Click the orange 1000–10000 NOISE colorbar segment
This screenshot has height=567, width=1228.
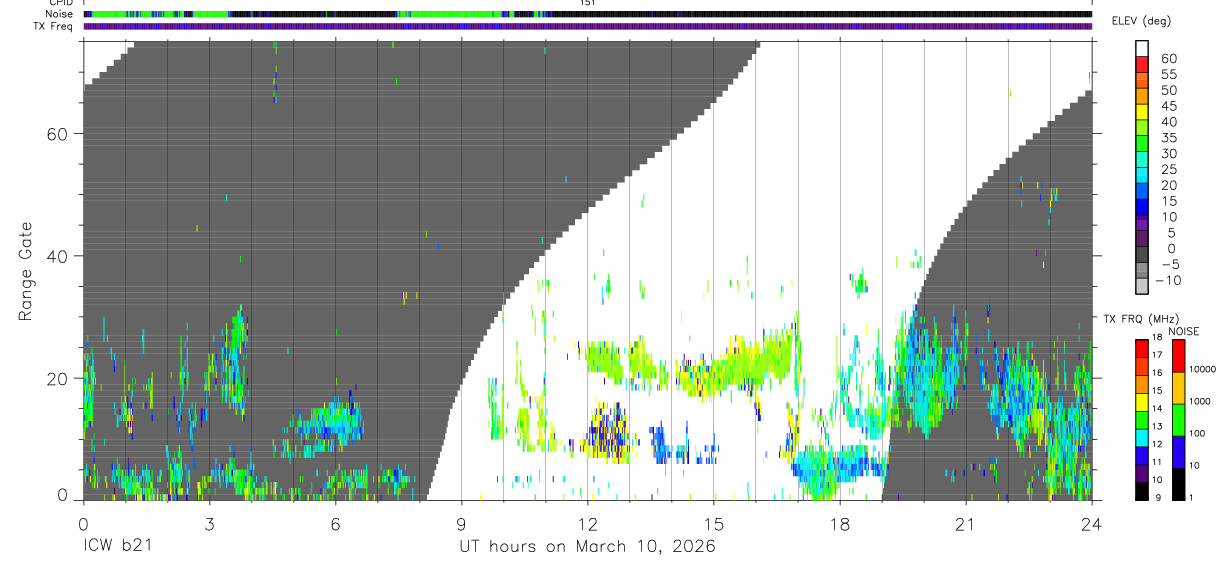tap(1178, 387)
